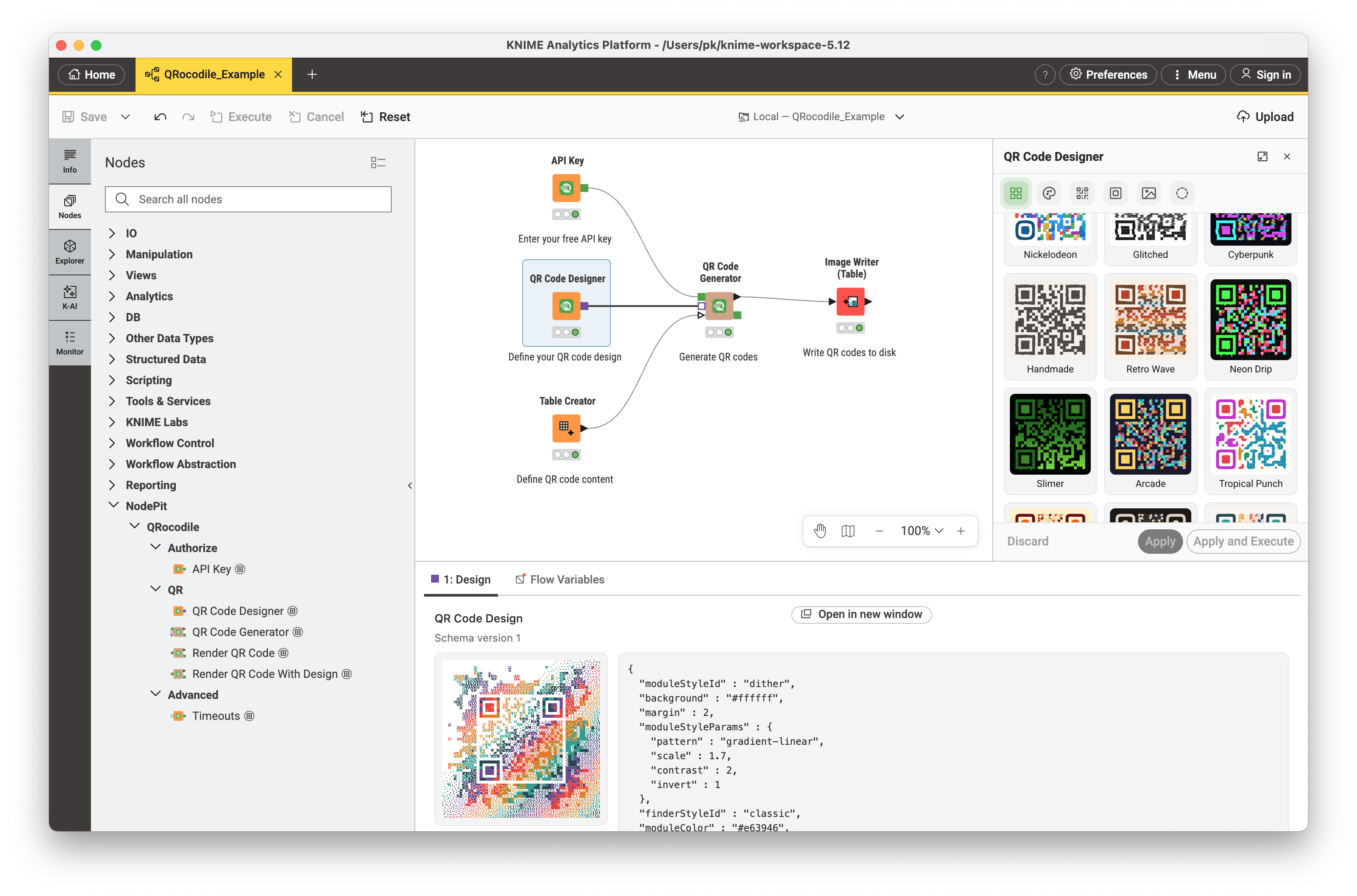
Task: Add a new tab with plus icon
Action: point(312,74)
